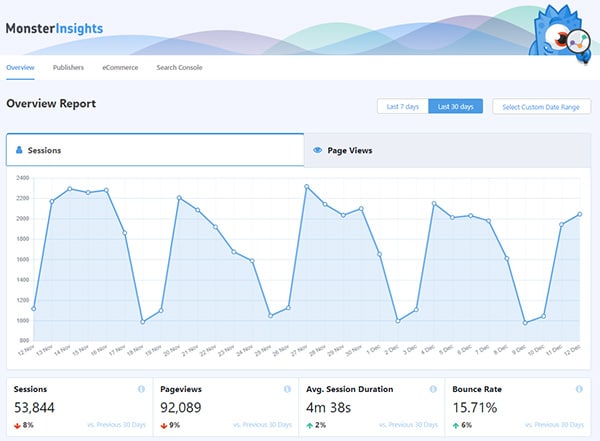Open the Overview tab
Screen dimensions: 600x441
[x=20, y=68]
